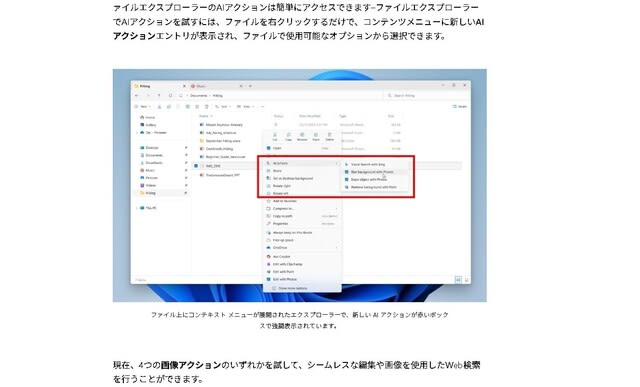The width and height of the screenshot is (640, 387).
Task: Choose Rotate right in context menu
Action: [x=302, y=186]
